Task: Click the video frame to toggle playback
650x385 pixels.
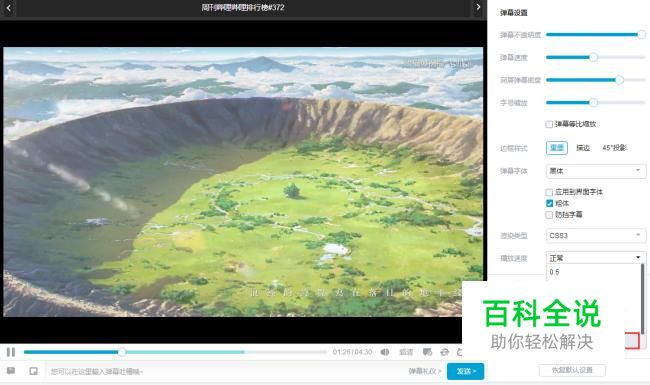Action: [x=243, y=182]
